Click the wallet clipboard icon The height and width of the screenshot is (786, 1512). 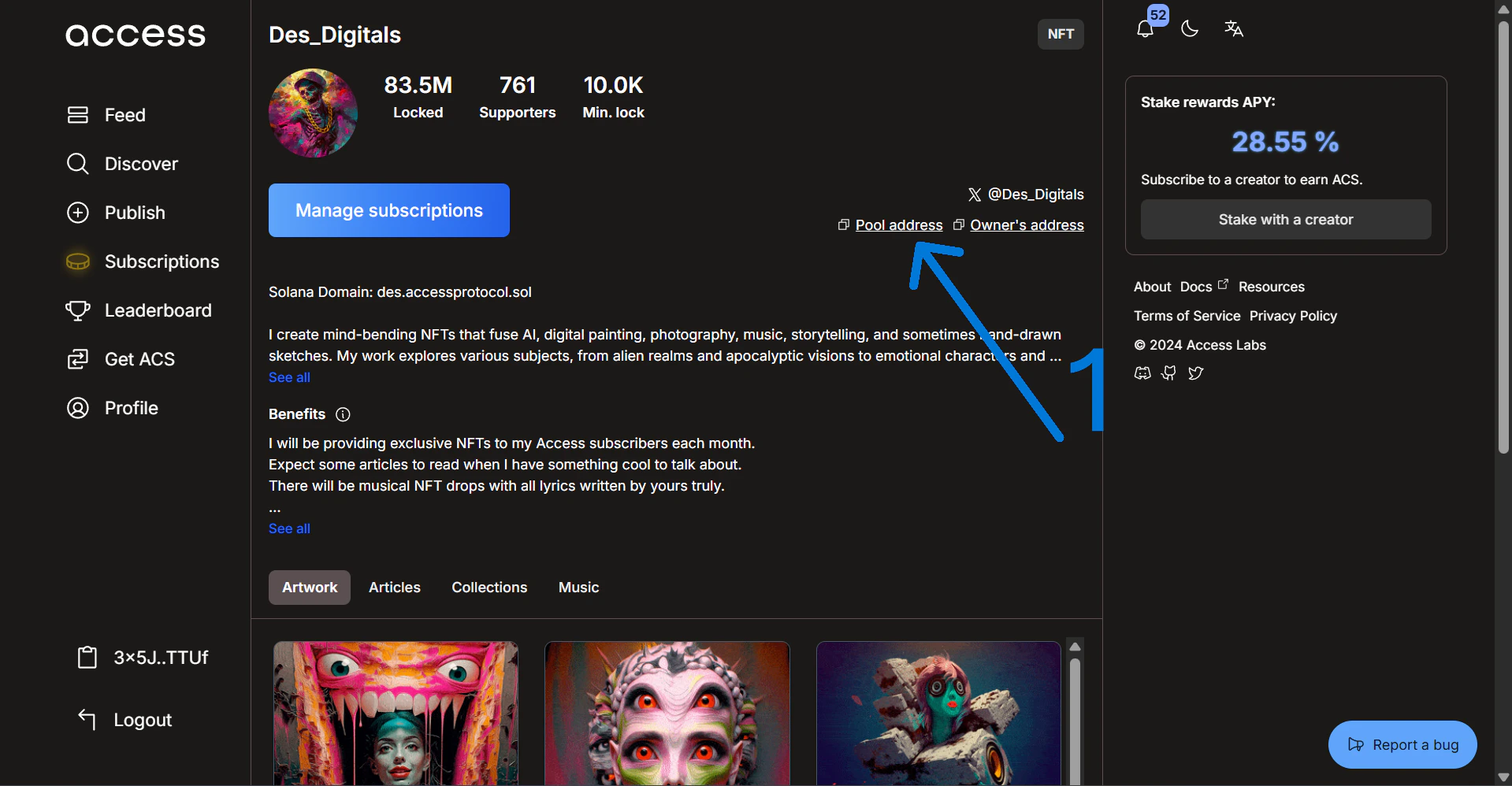pyautogui.click(x=87, y=657)
